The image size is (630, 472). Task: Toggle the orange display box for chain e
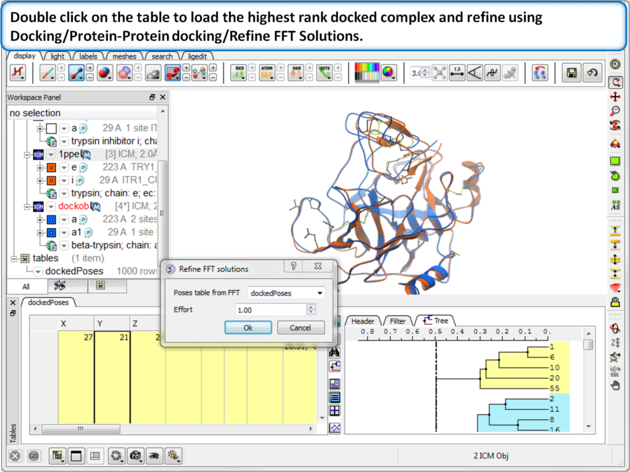51,168
